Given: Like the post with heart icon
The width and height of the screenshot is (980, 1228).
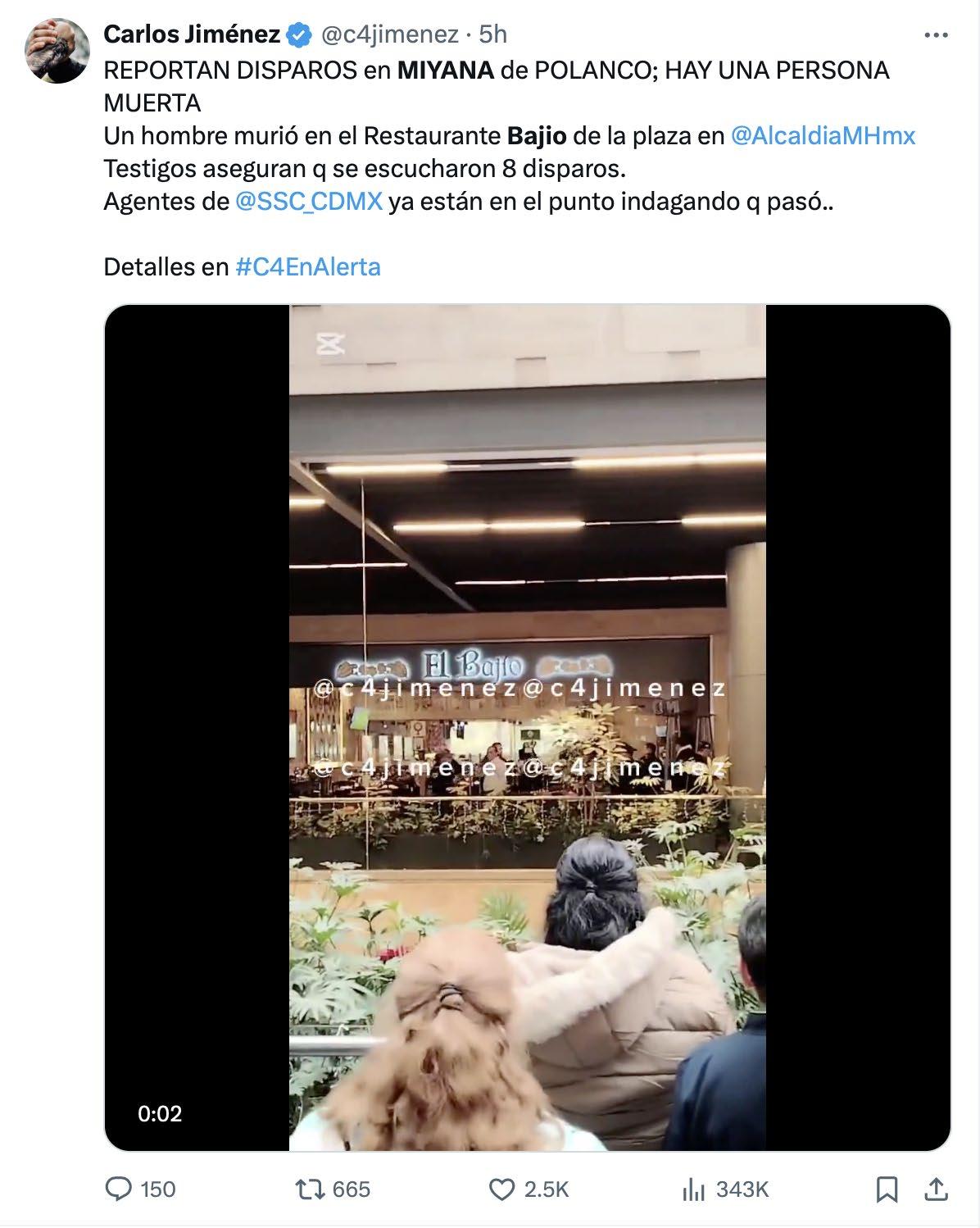Looking at the screenshot, I should (x=501, y=1189).
